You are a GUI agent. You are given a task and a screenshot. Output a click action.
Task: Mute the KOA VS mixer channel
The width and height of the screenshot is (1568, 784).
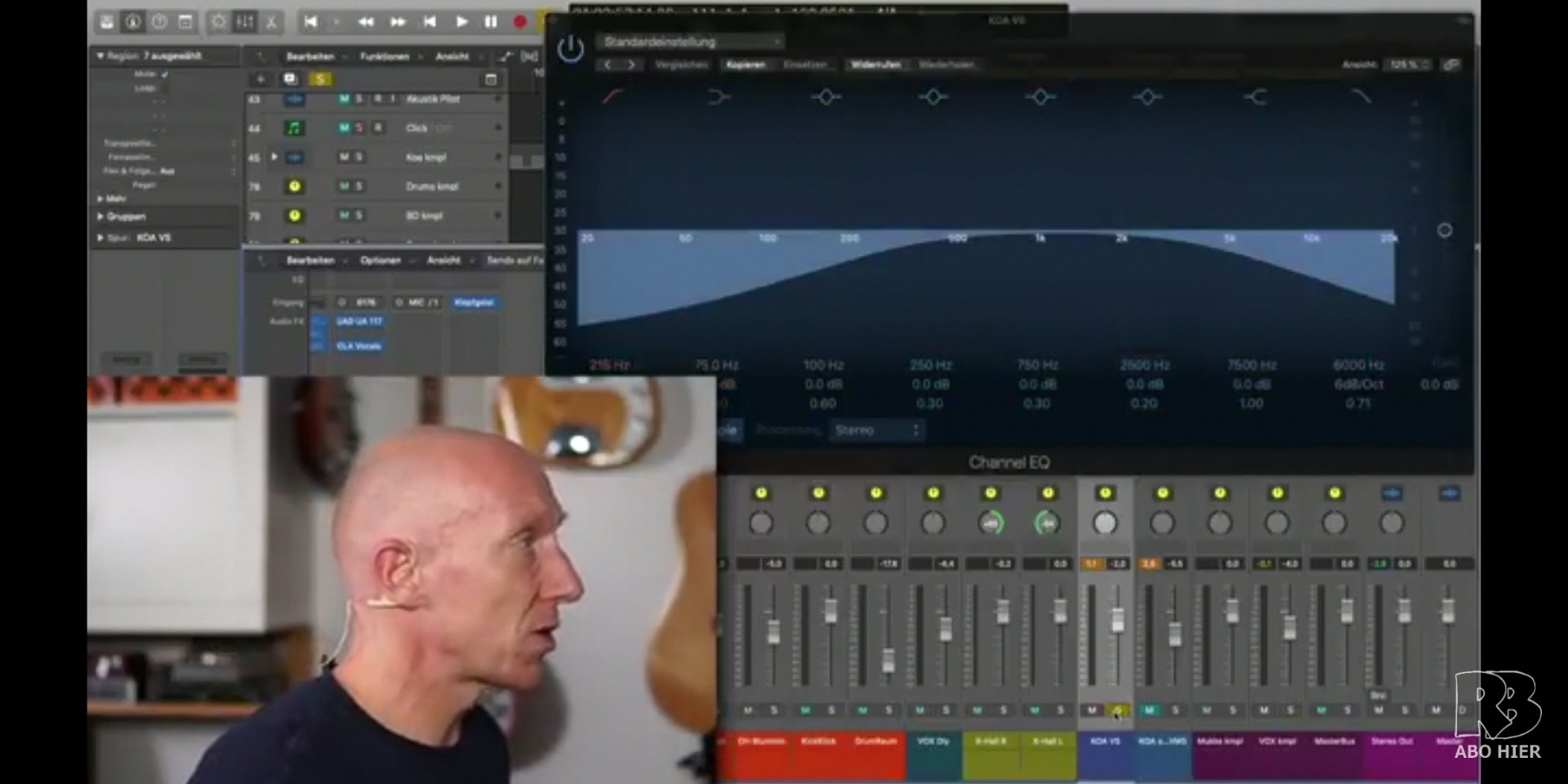(1092, 710)
